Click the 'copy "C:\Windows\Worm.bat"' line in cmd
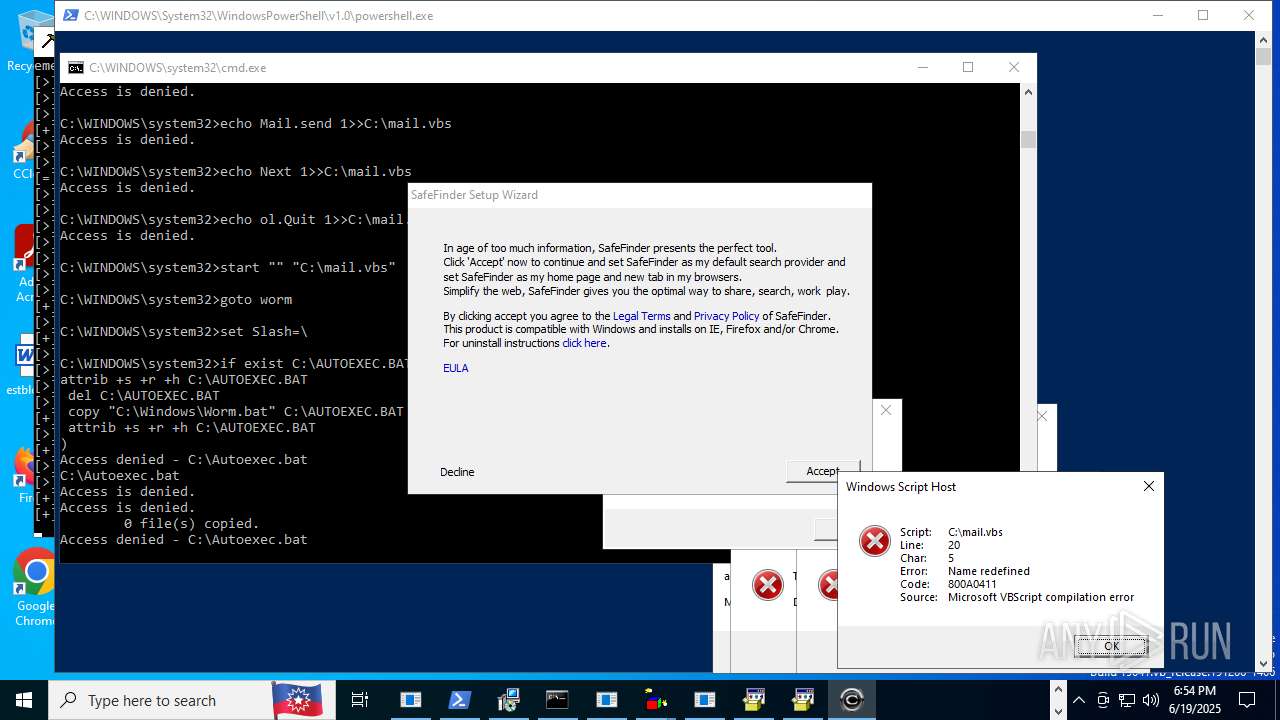Image resolution: width=1280 pixels, height=720 pixels. [x=236, y=412]
